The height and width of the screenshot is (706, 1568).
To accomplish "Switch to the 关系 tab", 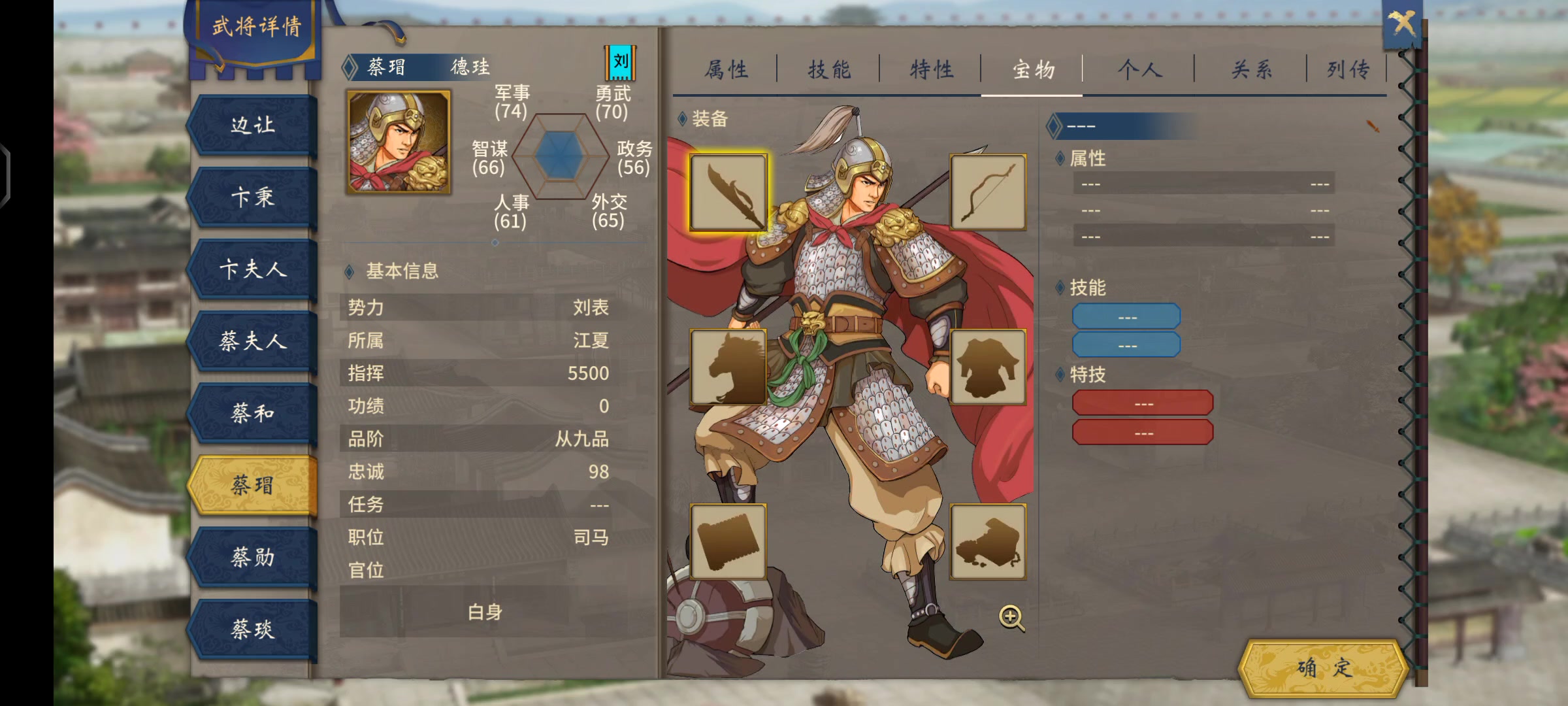I will coord(1251,69).
